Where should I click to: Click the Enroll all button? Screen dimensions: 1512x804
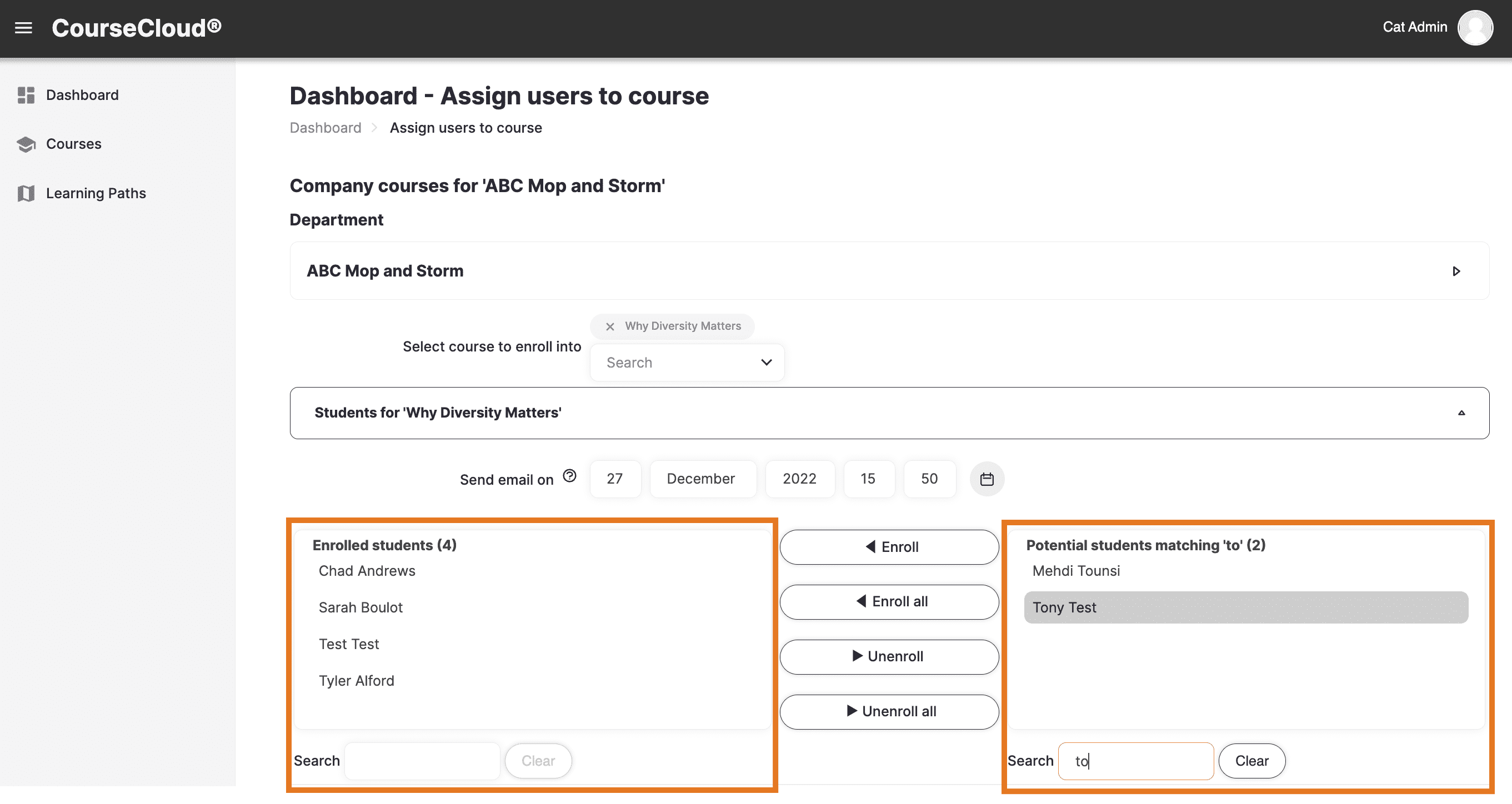[x=889, y=601]
